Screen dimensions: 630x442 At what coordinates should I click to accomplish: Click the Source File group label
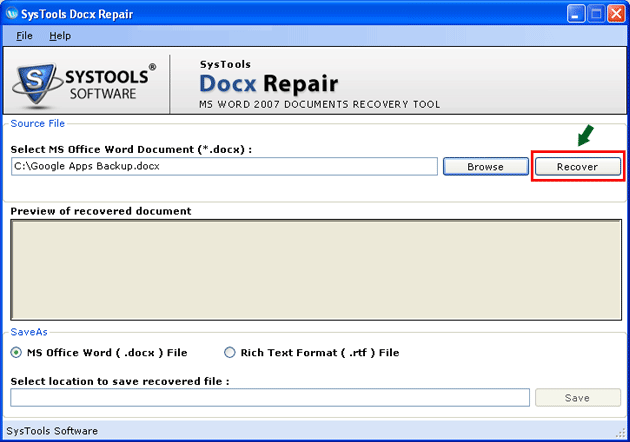[37, 123]
